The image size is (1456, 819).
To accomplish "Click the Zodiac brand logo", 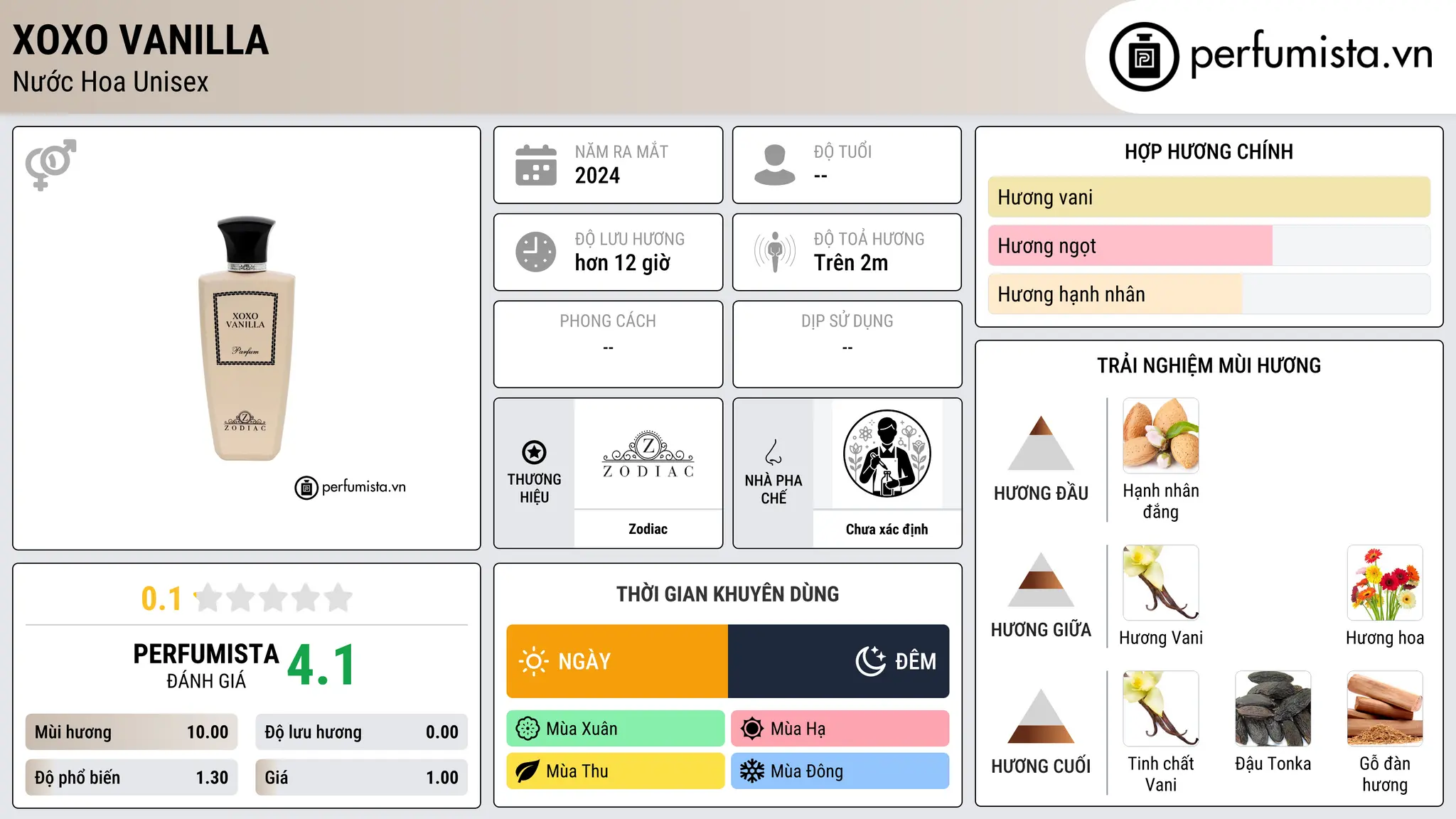I will click(648, 454).
